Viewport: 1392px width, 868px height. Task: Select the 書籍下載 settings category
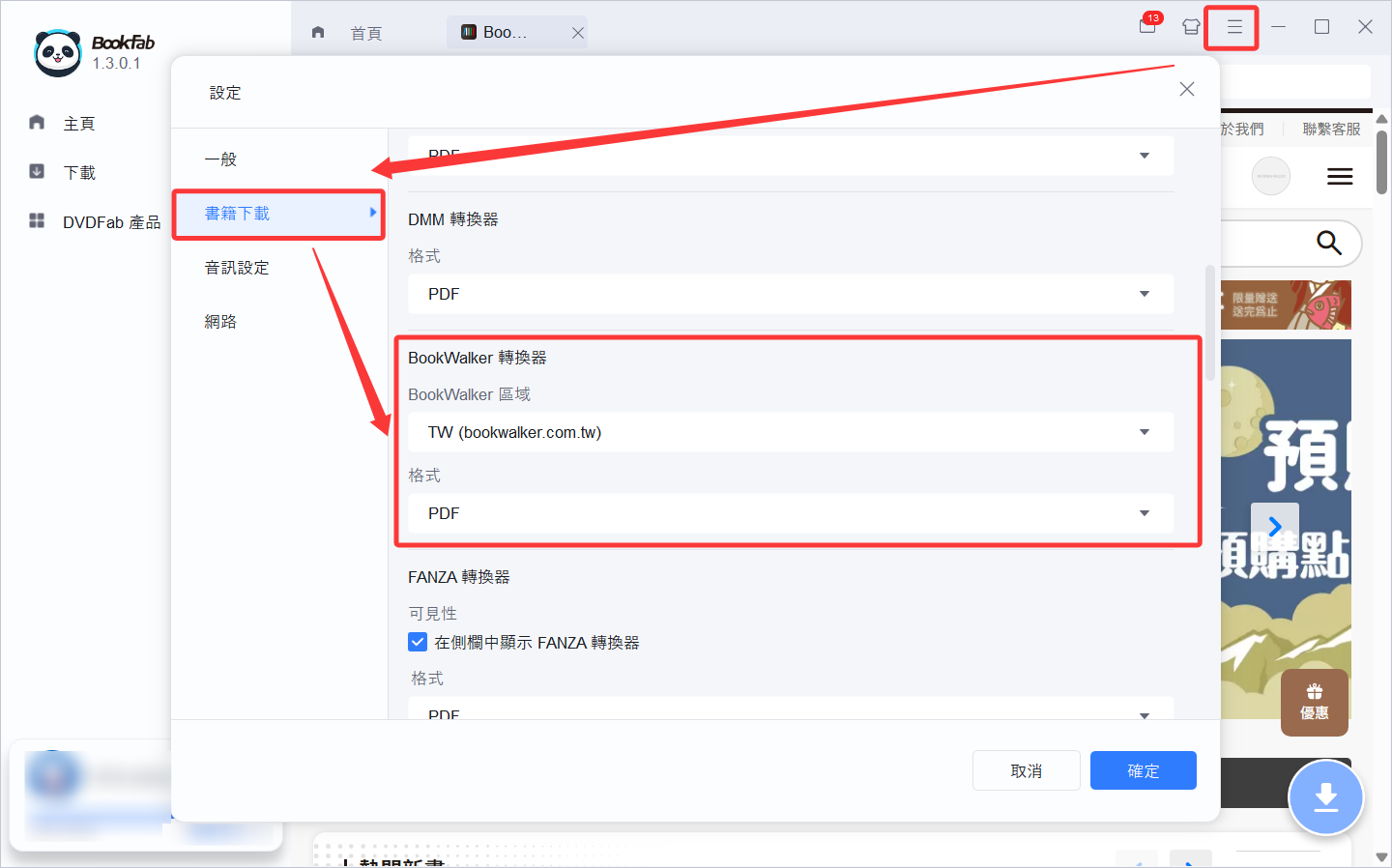(x=279, y=214)
